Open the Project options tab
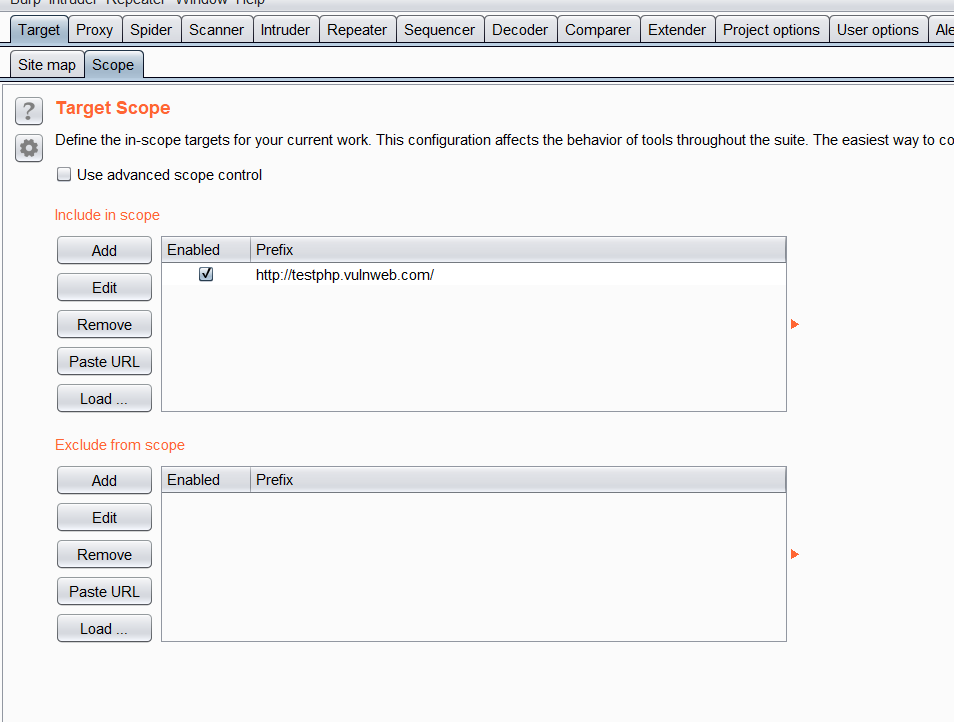Viewport: 954px width, 722px height. 771,30
